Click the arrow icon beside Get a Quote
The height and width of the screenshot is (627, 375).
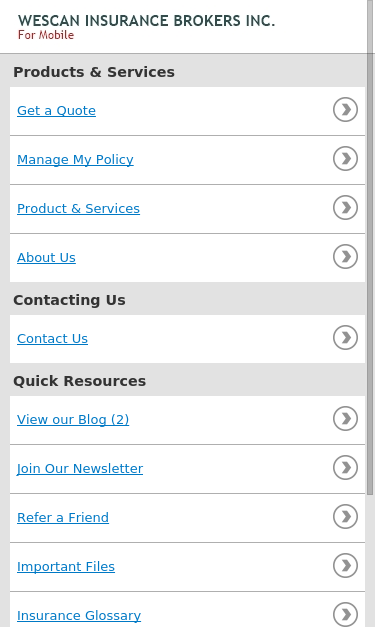[x=345, y=110]
